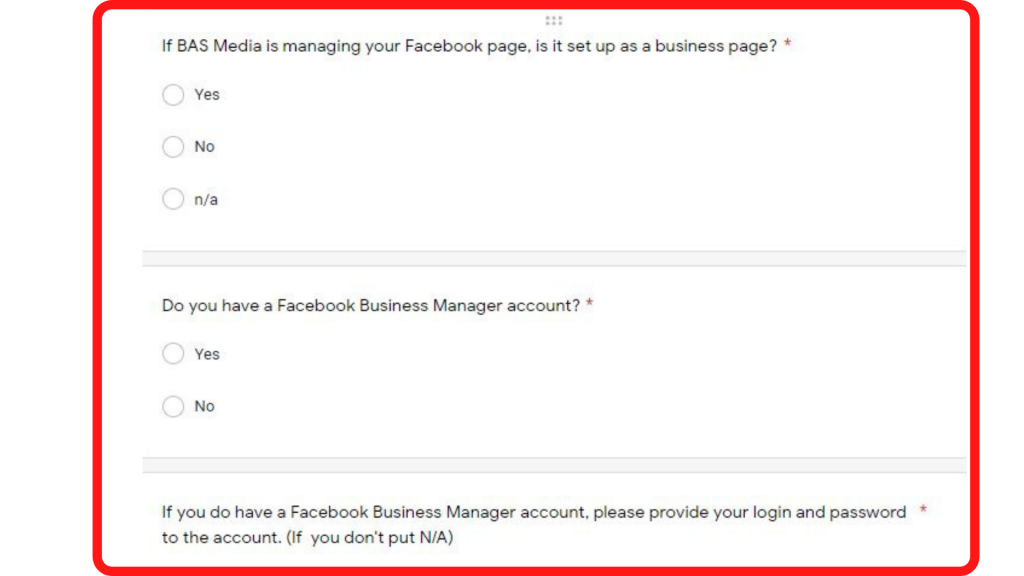This screenshot has width=1024, height=576.
Task: Select the Yes radio for business page question
Action: [173, 95]
